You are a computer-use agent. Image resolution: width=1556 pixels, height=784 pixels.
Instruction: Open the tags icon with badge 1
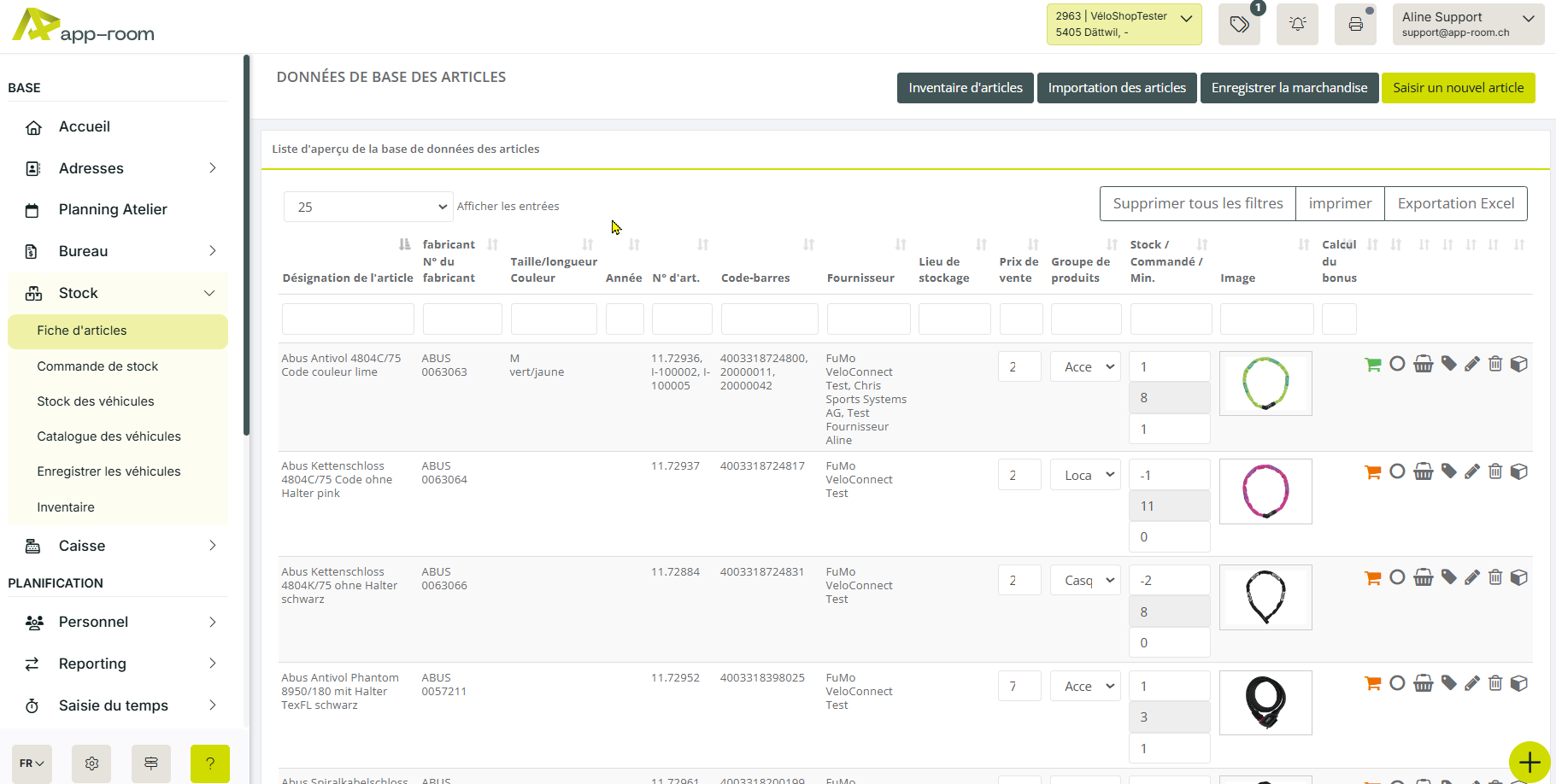point(1239,24)
